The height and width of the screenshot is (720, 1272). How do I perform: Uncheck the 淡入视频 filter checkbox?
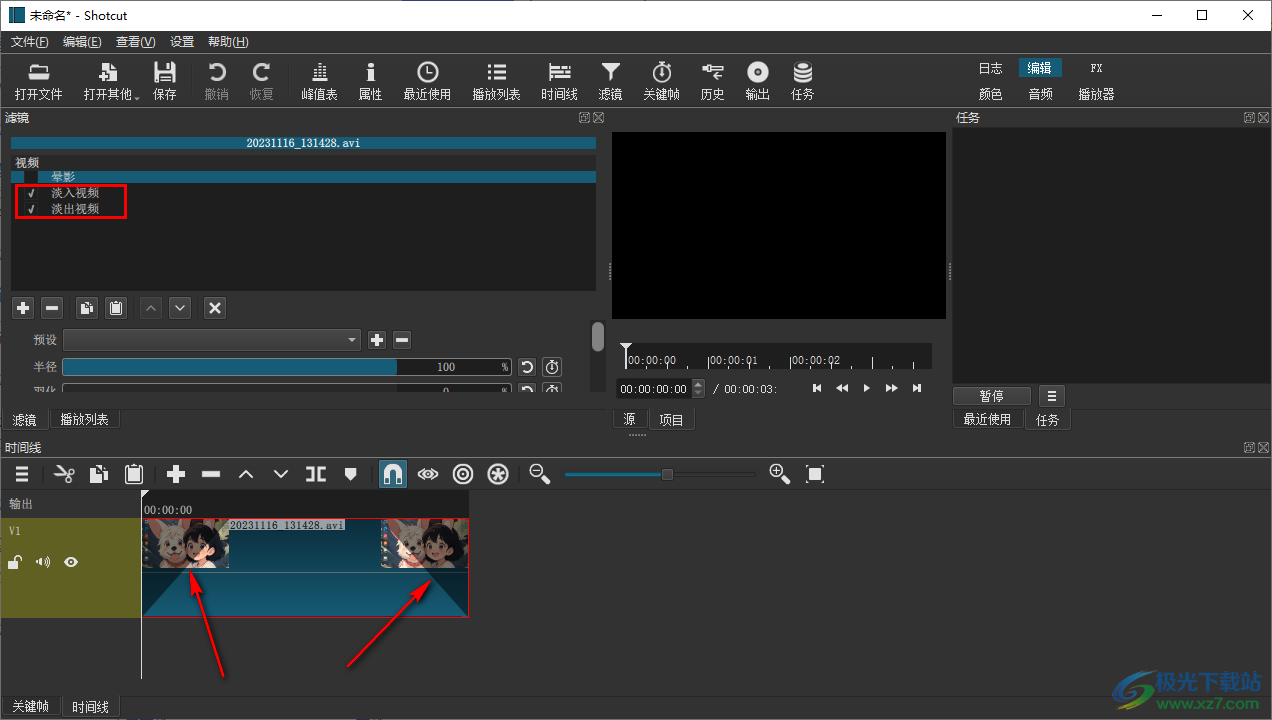coord(31,193)
